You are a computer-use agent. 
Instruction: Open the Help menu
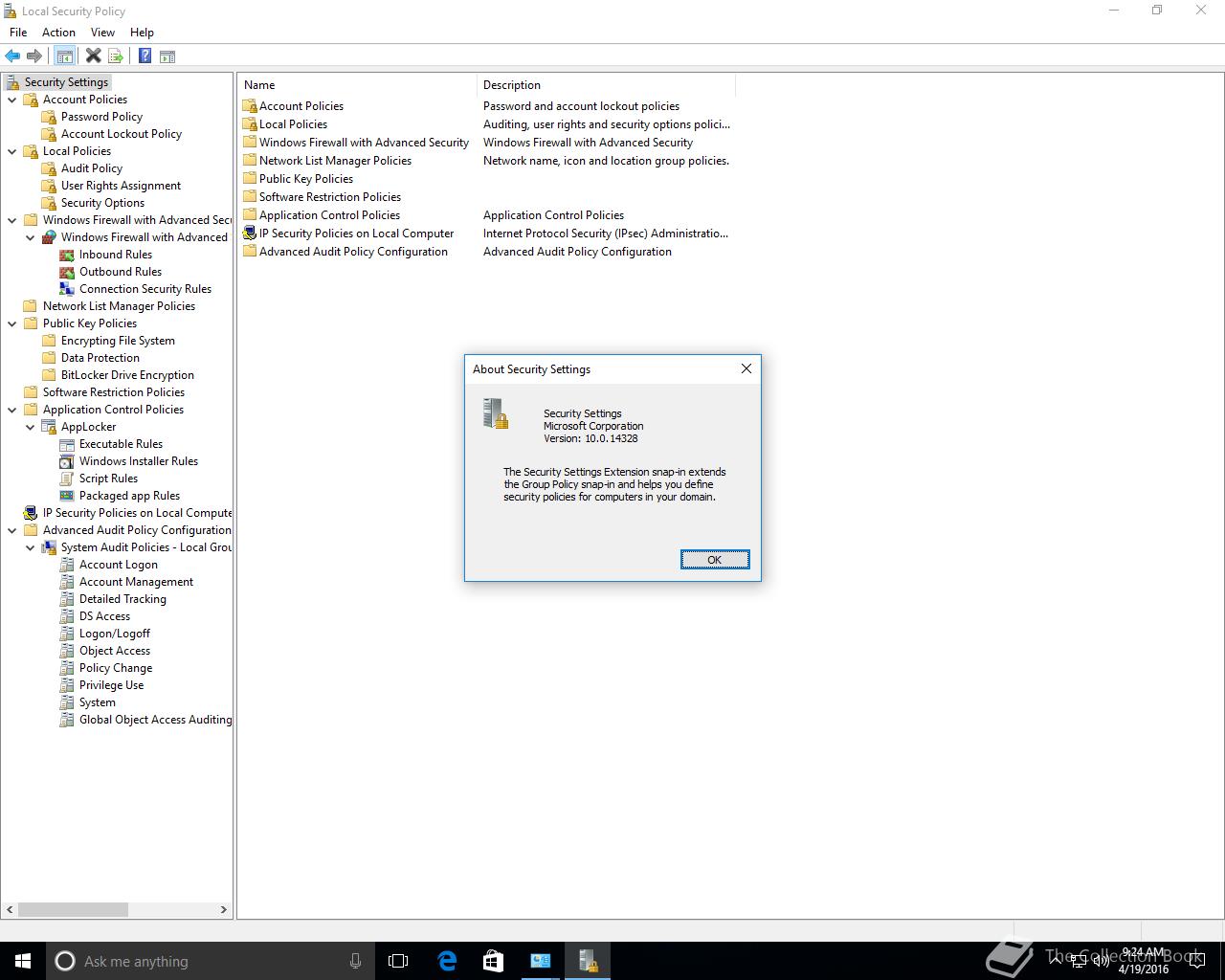[x=142, y=33]
